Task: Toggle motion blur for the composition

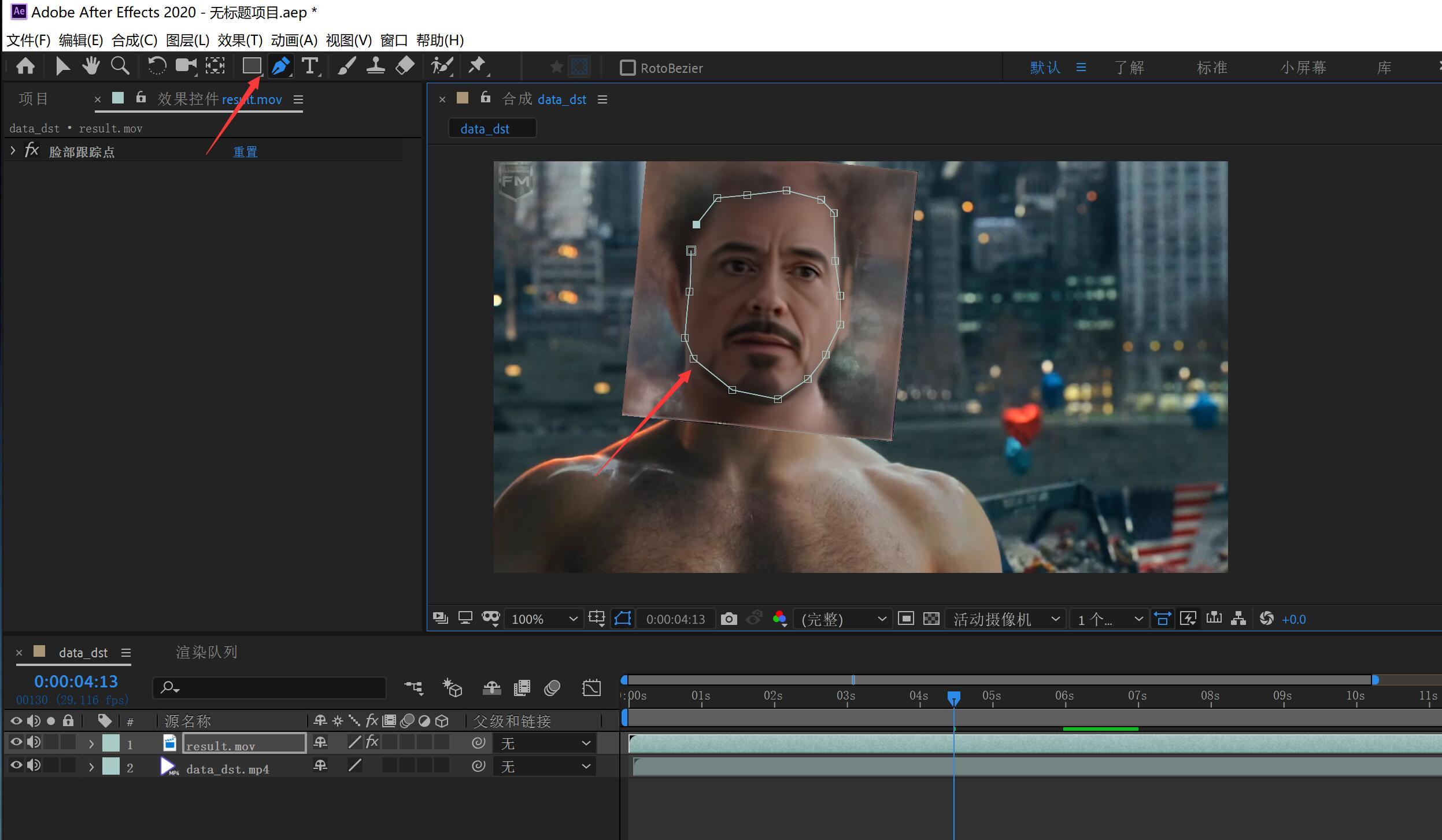Action: (552, 688)
